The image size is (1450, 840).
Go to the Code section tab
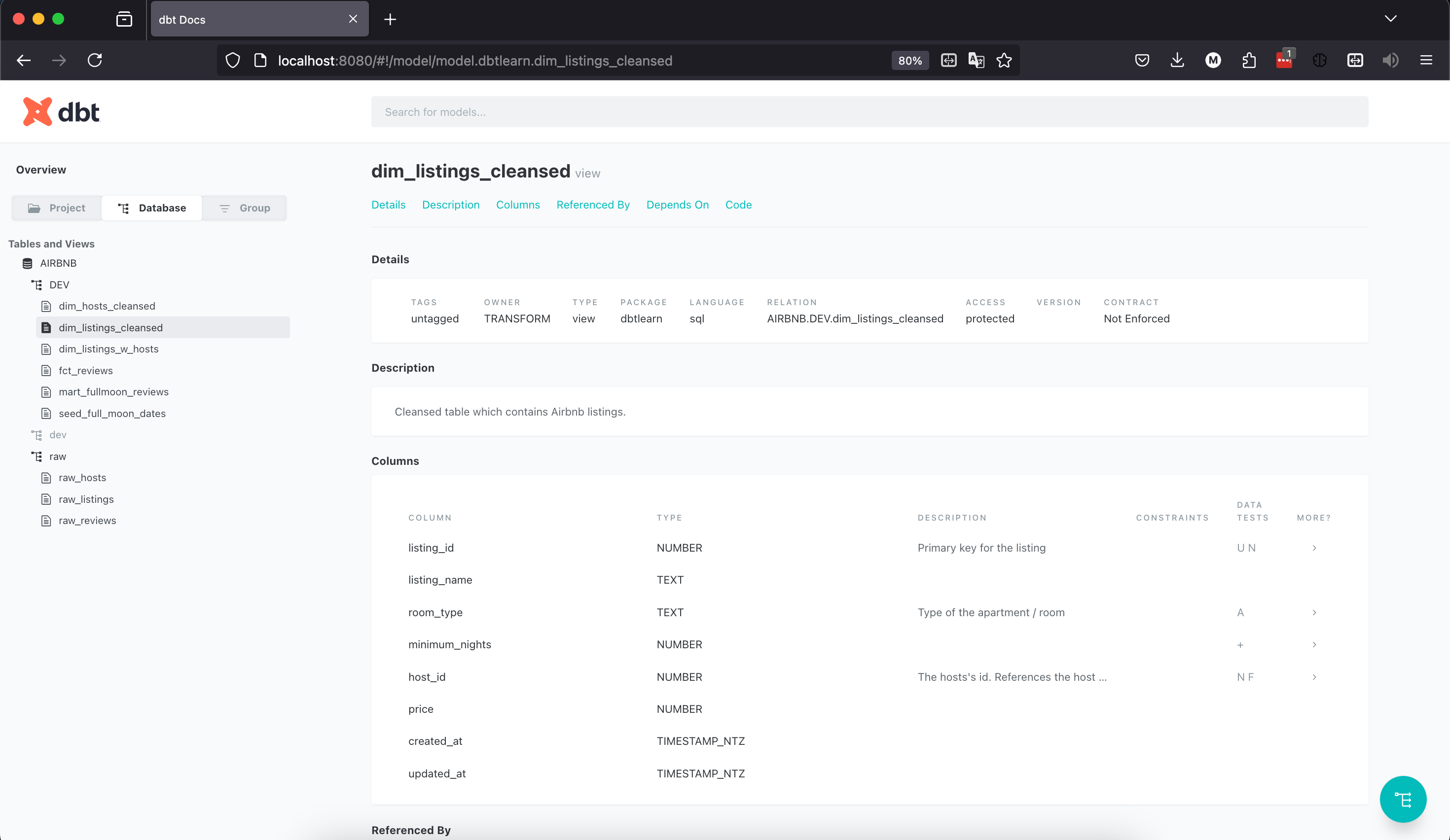(738, 205)
